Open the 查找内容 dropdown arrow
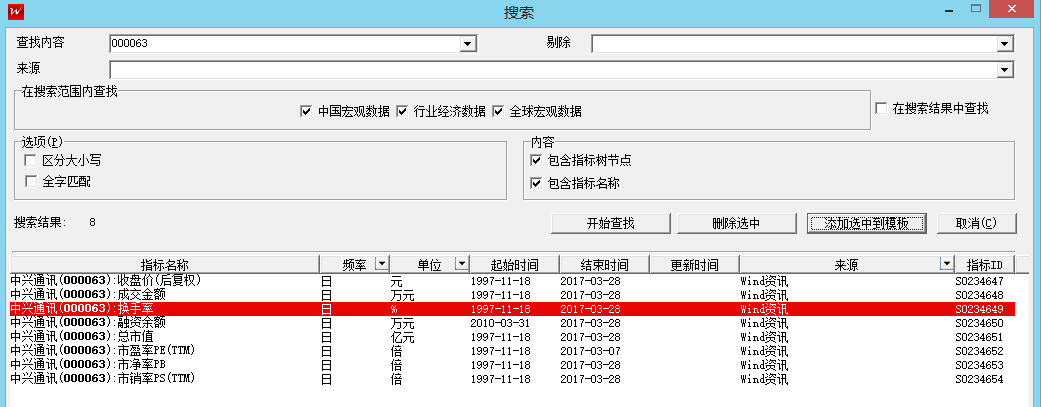This screenshot has height=407, width=1041. (x=469, y=44)
